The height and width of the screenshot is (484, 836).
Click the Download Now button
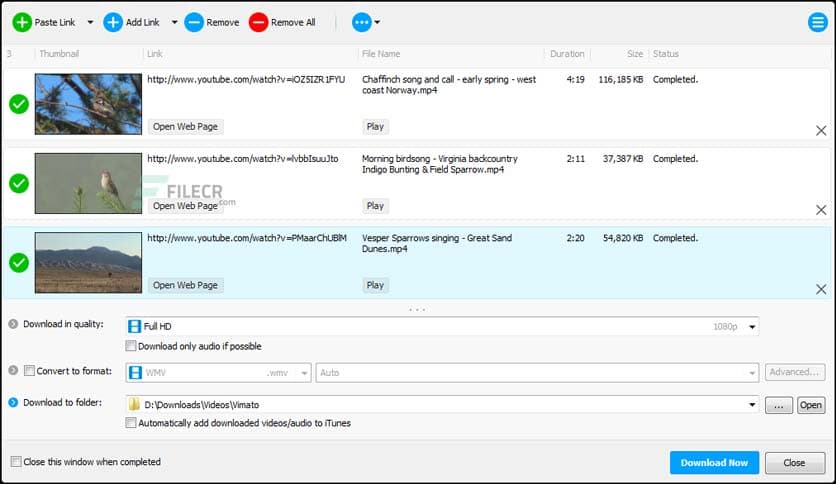pos(714,463)
